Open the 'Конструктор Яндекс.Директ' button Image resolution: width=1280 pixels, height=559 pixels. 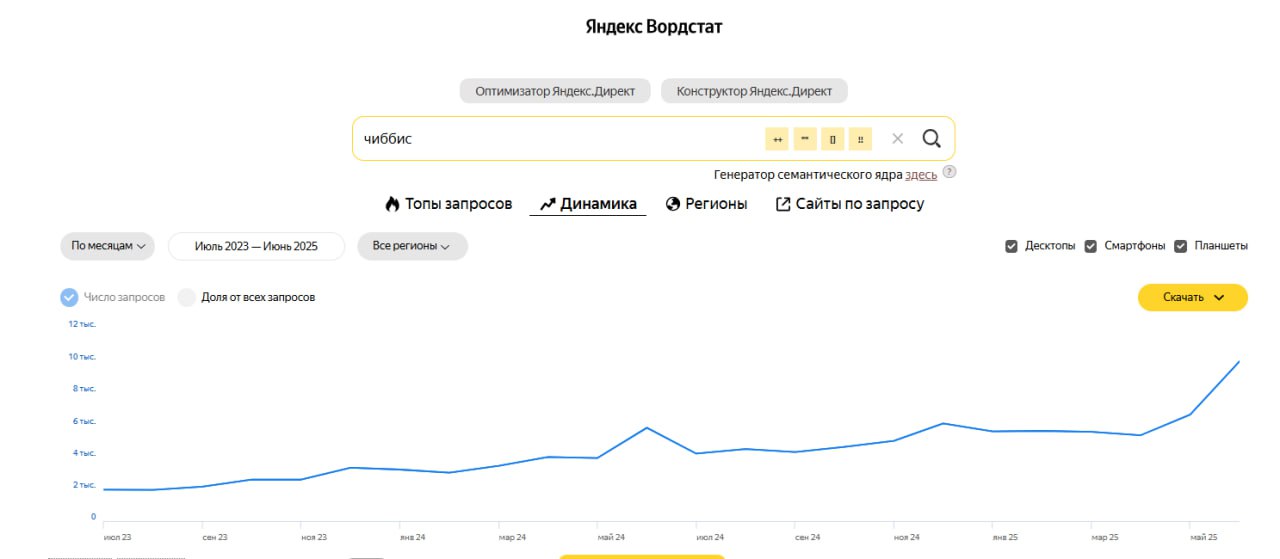pyautogui.click(x=754, y=91)
